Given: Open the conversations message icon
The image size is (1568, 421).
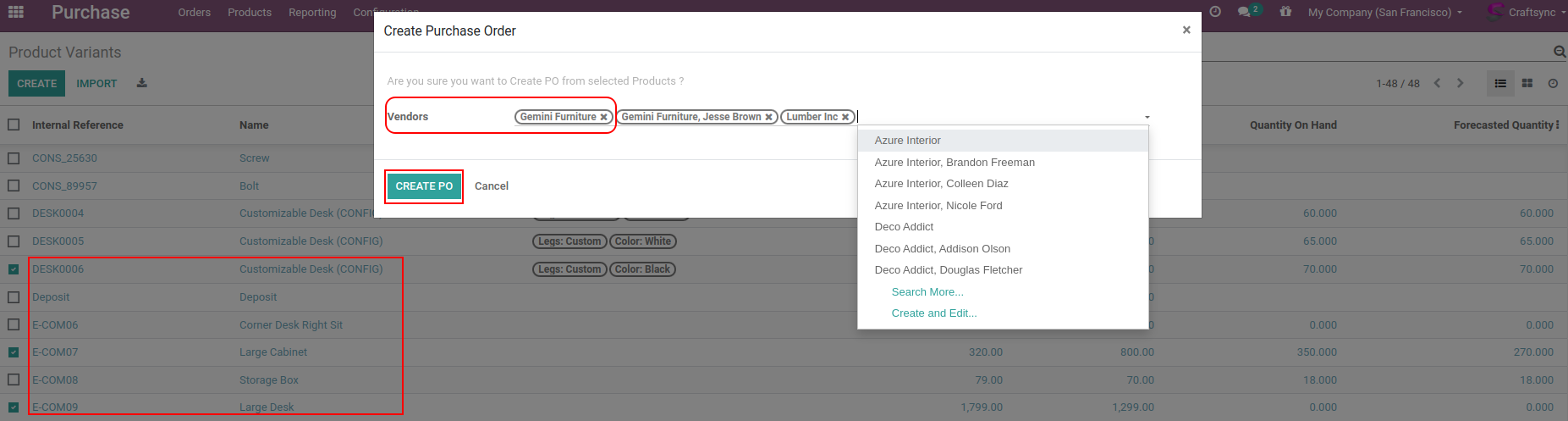Looking at the screenshot, I should pos(1244,12).
